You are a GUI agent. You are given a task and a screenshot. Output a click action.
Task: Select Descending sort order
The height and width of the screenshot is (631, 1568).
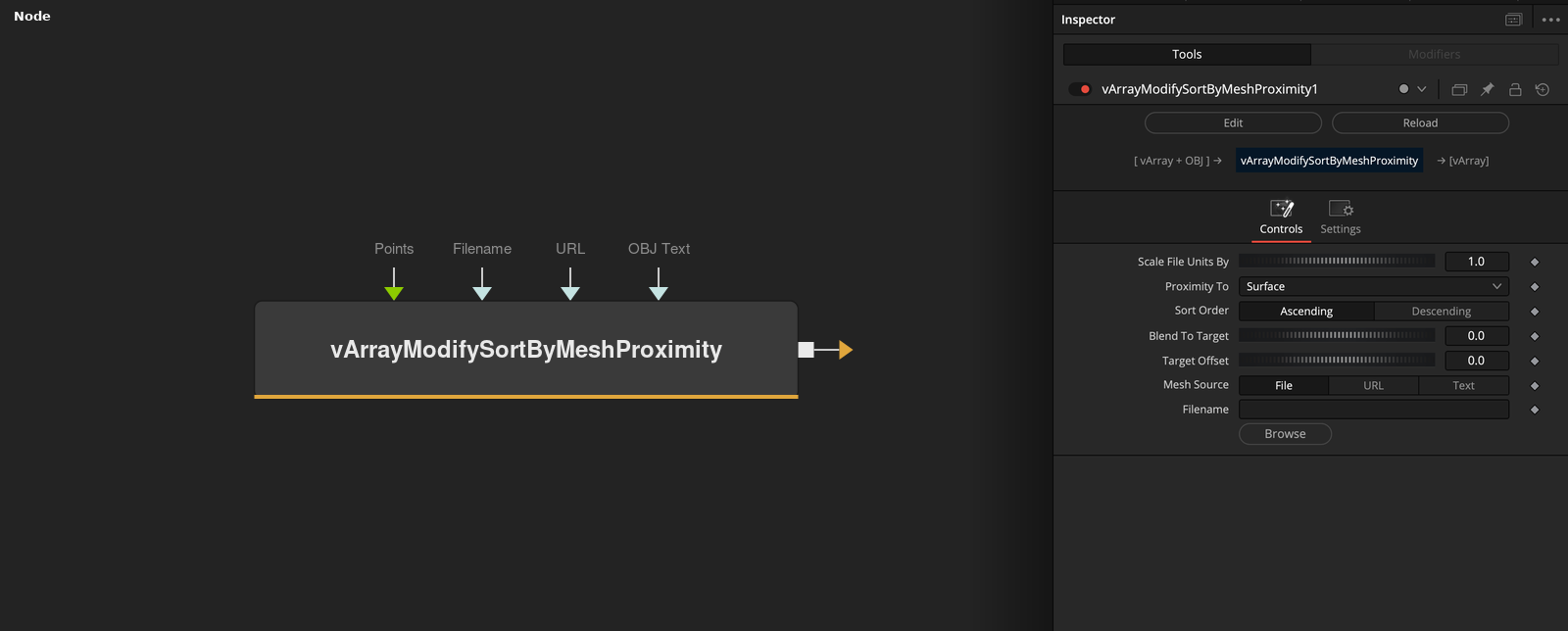coord(1441,311)
